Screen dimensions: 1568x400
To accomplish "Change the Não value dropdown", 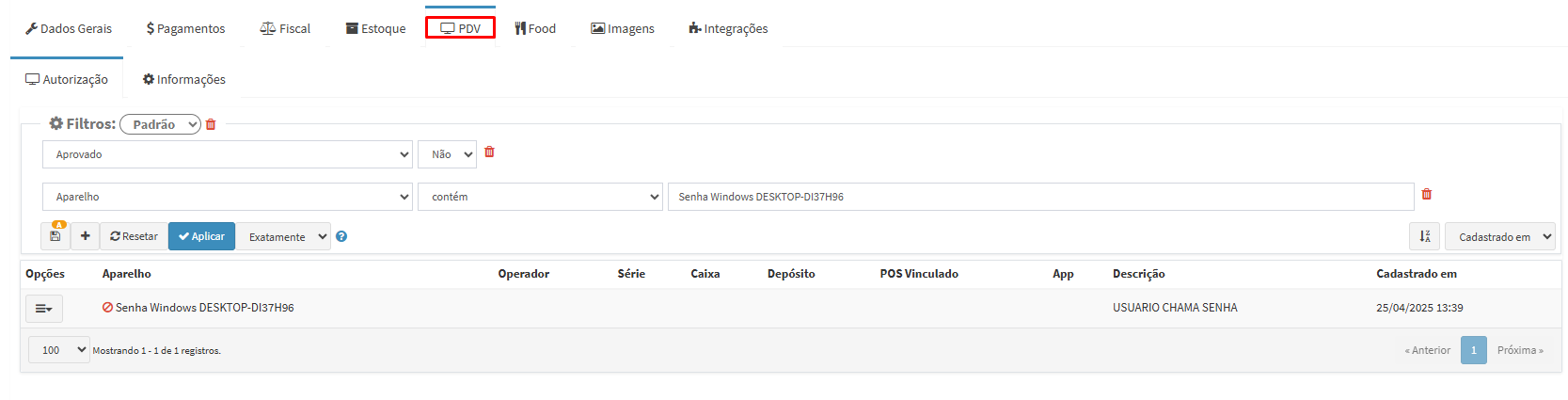I will tap(447, 154).
